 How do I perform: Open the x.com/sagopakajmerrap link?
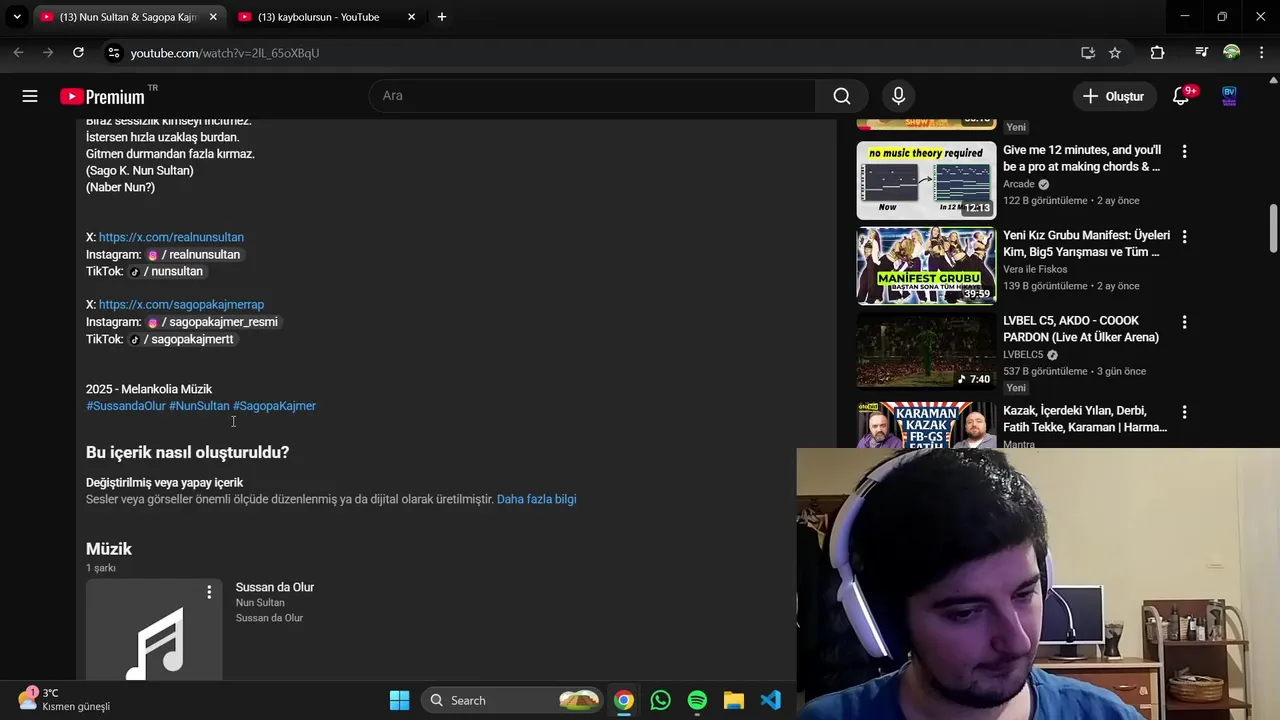click(x=181, y=304)
